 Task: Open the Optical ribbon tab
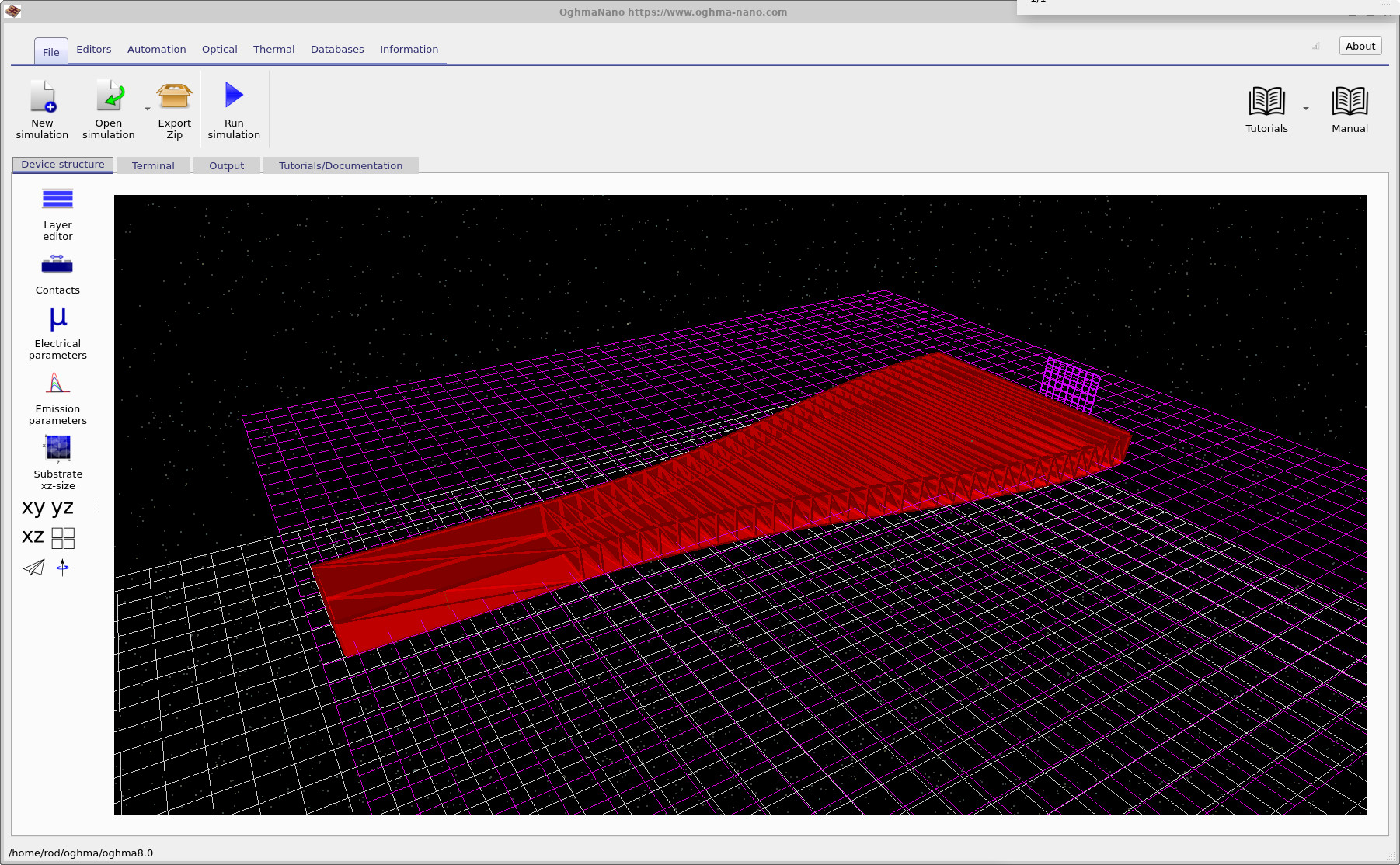pyautogui.click(x=219, y=49)
